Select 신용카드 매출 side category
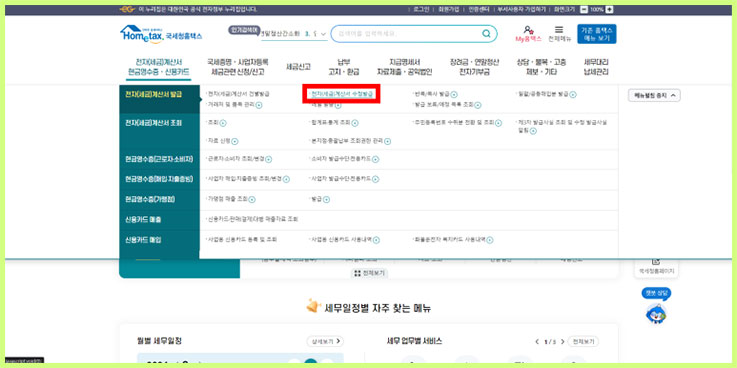The height and width of the screenshot is (368, 737). coord(160,219)
